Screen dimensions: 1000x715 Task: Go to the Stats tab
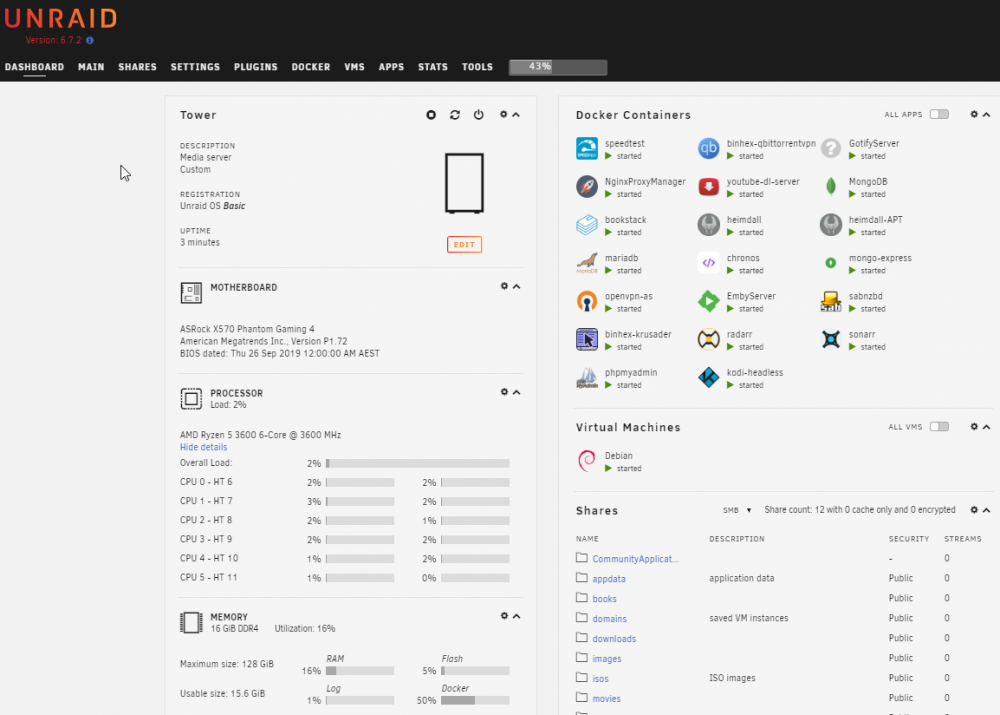[x=433, y=67]
